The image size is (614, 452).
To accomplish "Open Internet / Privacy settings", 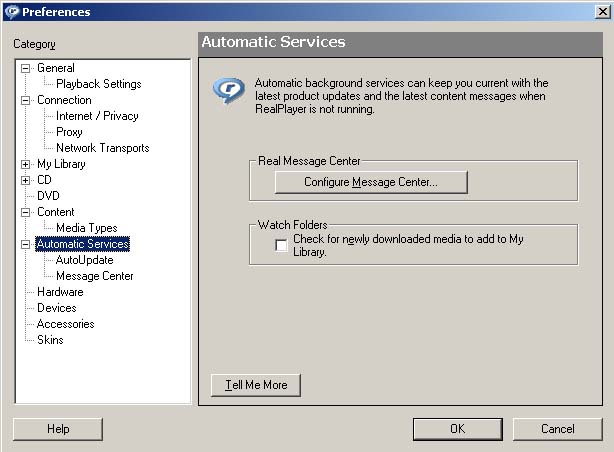I will (97, 116).
